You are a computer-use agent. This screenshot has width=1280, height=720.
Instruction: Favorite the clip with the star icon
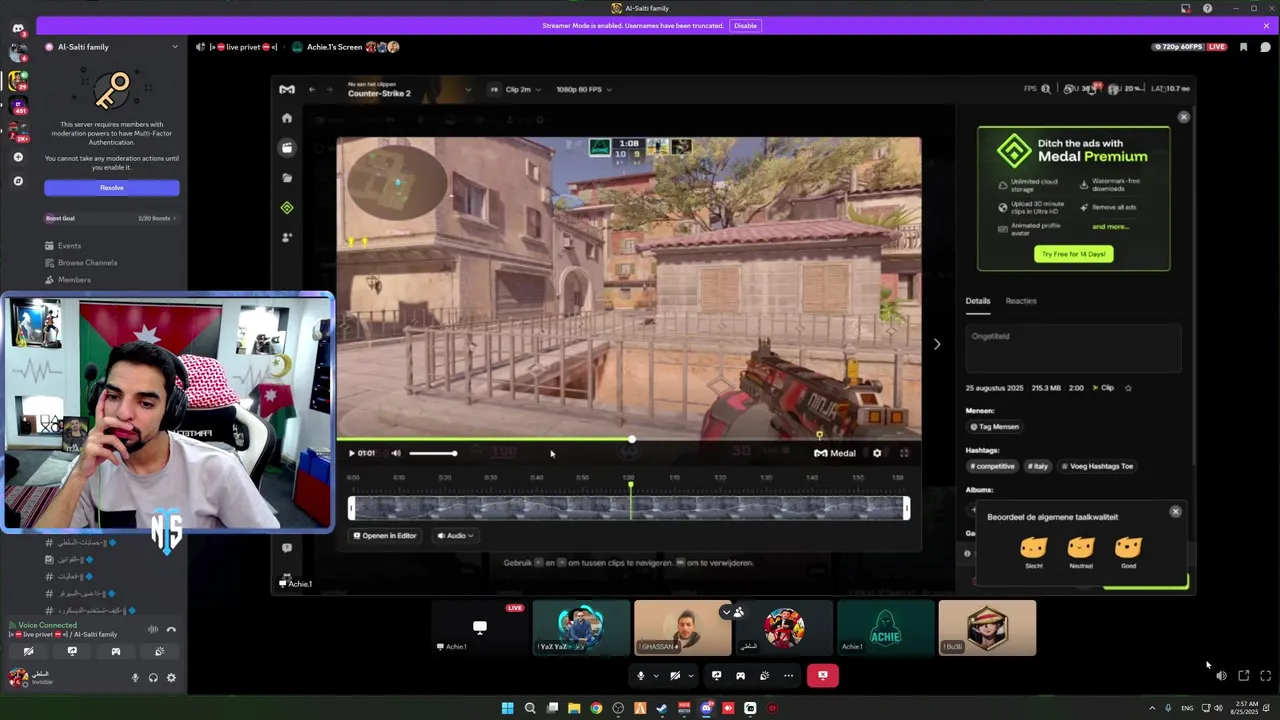1128,388
